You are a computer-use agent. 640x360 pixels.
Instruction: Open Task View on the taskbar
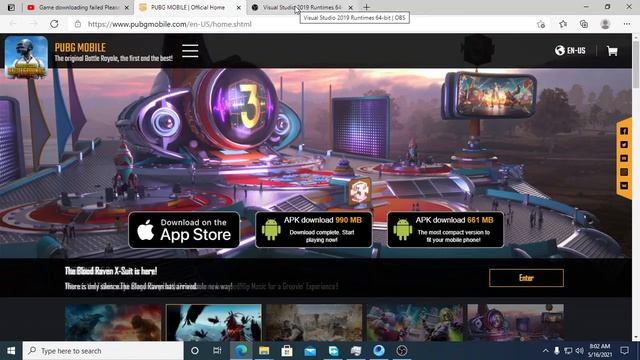tap(217, 351)
